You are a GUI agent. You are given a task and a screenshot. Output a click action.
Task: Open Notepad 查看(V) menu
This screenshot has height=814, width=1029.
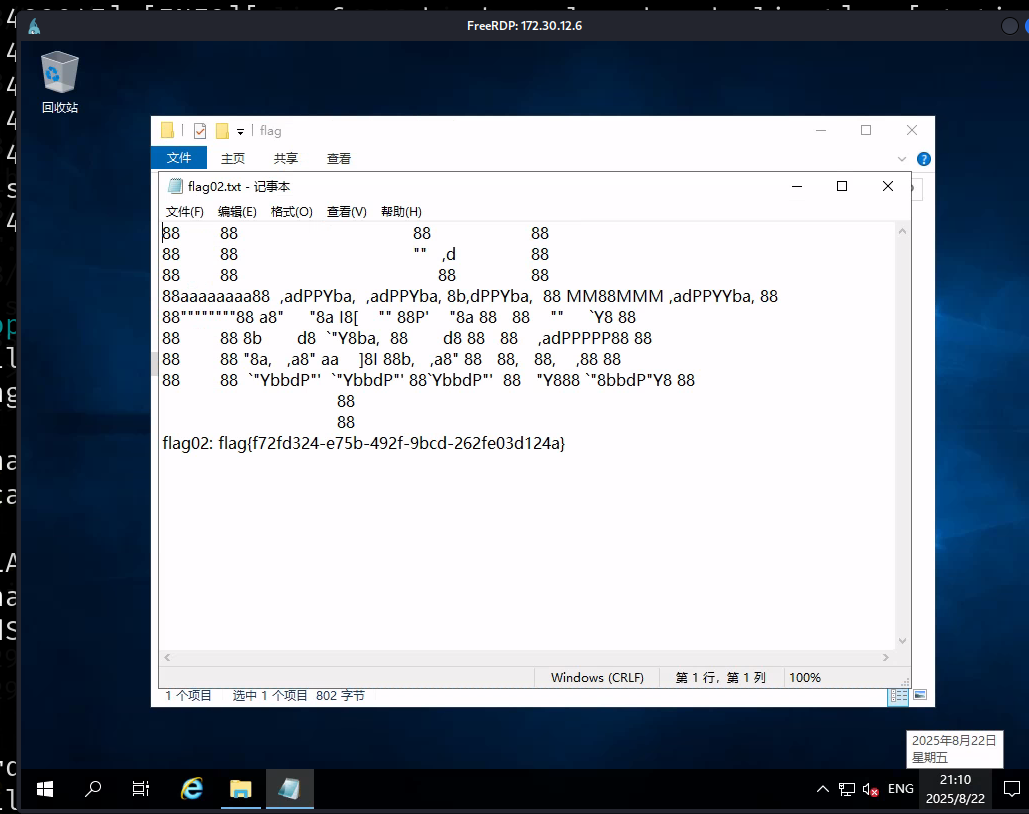346,211
